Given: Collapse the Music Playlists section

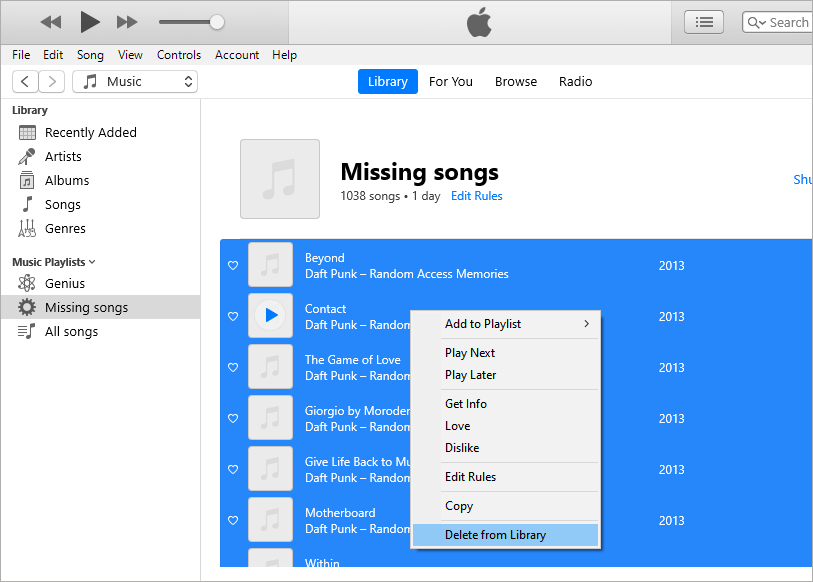Looking at the screenshot, I should point(90,262).
